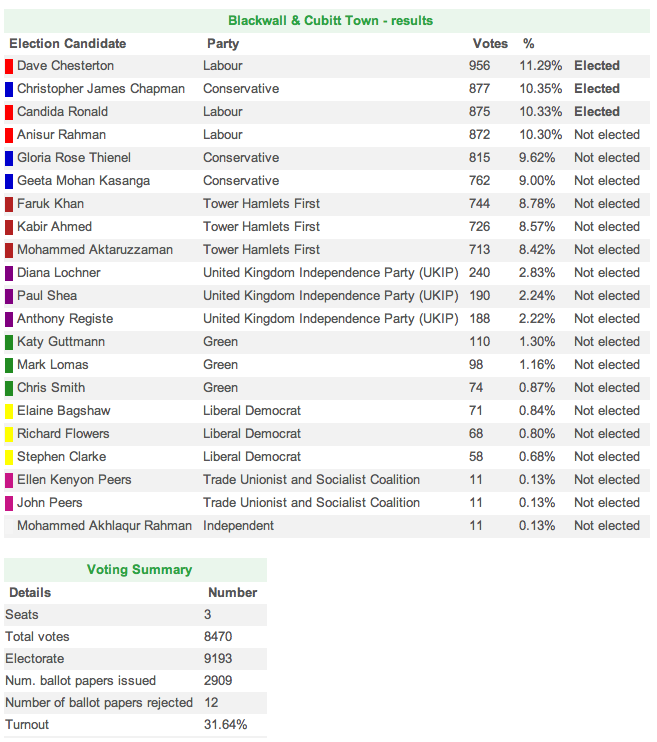The height and width of the screenshot is (742, 657).
Task: Click Tower Hamlets First party for Kabir Ahmed
Action: pyautogui.click(x=261, y=227)
